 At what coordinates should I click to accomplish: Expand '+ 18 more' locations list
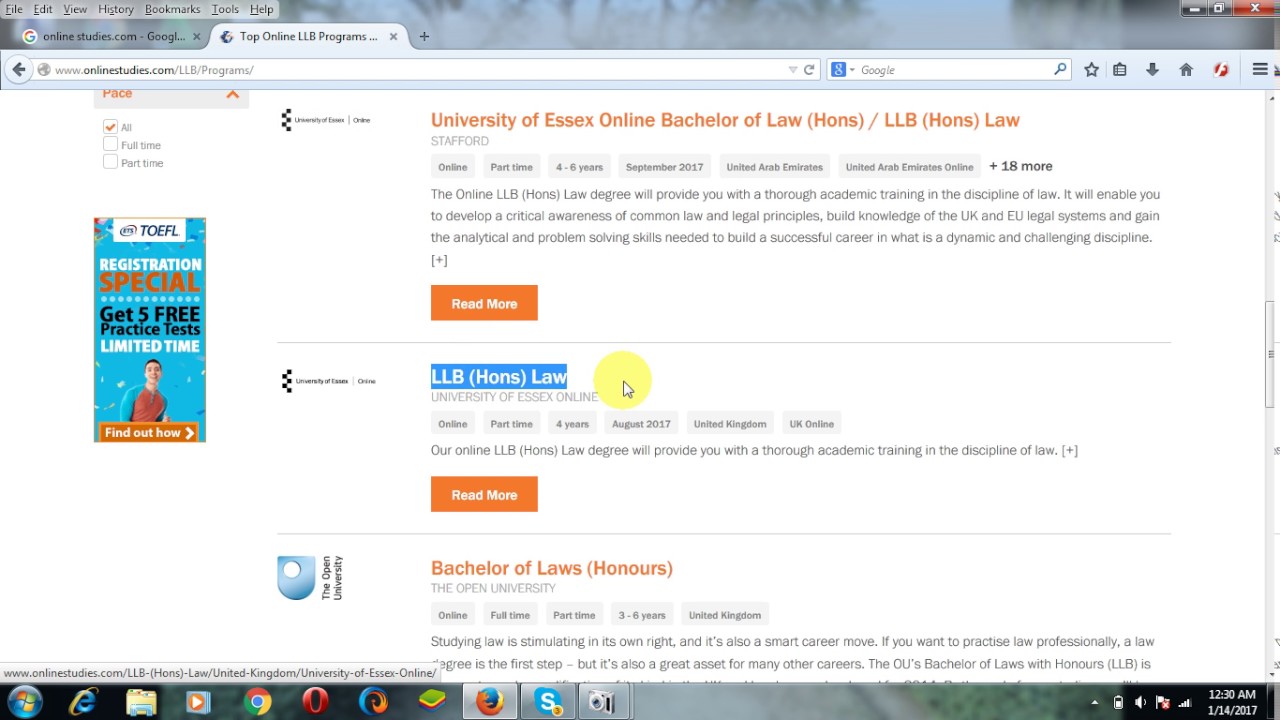[1021, 166]
